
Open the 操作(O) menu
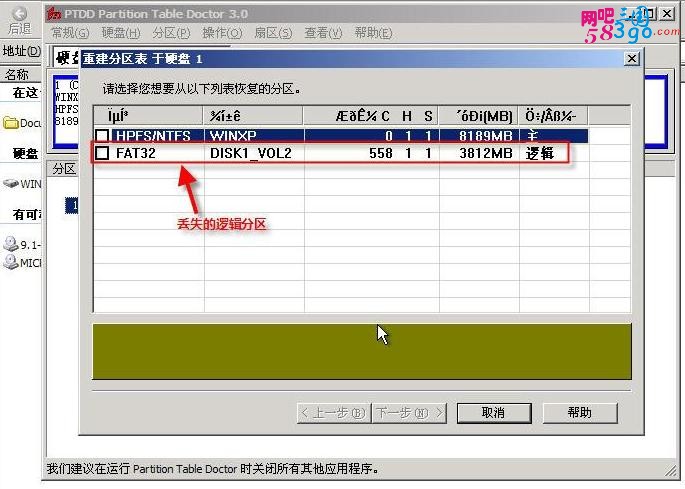(222, 33)
